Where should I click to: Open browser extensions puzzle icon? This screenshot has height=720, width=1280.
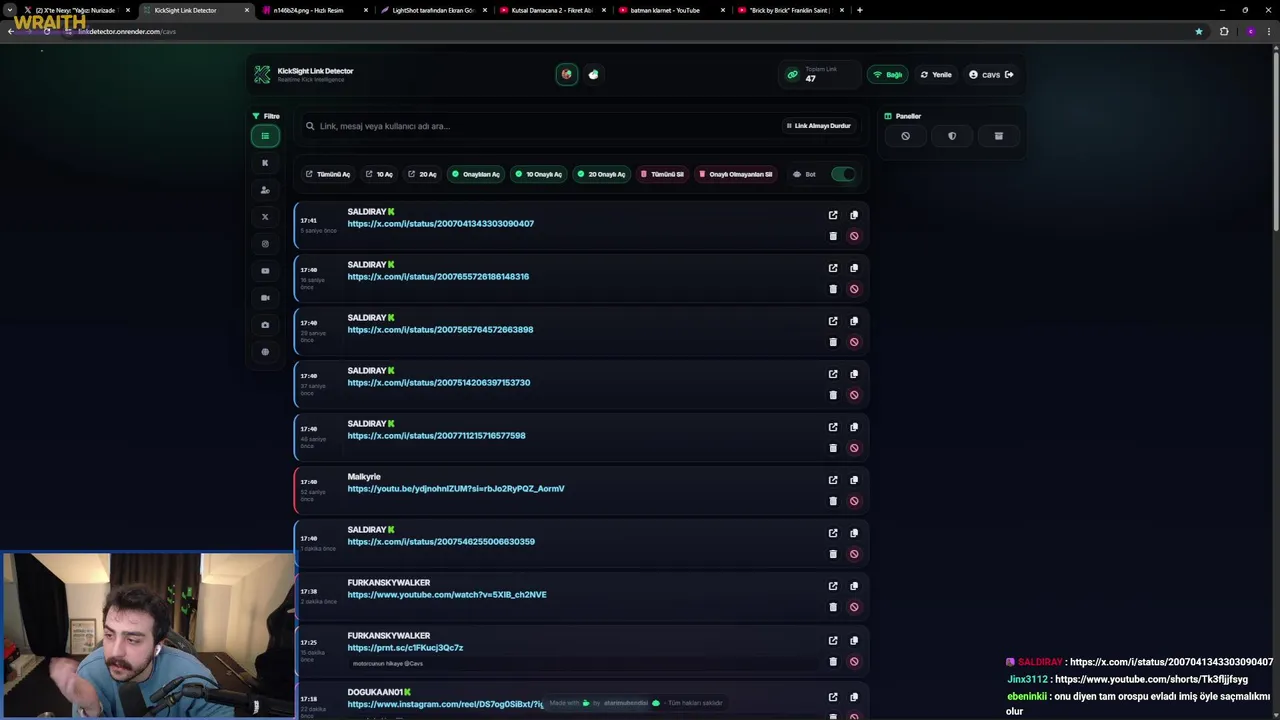(x=1224, y=31)
